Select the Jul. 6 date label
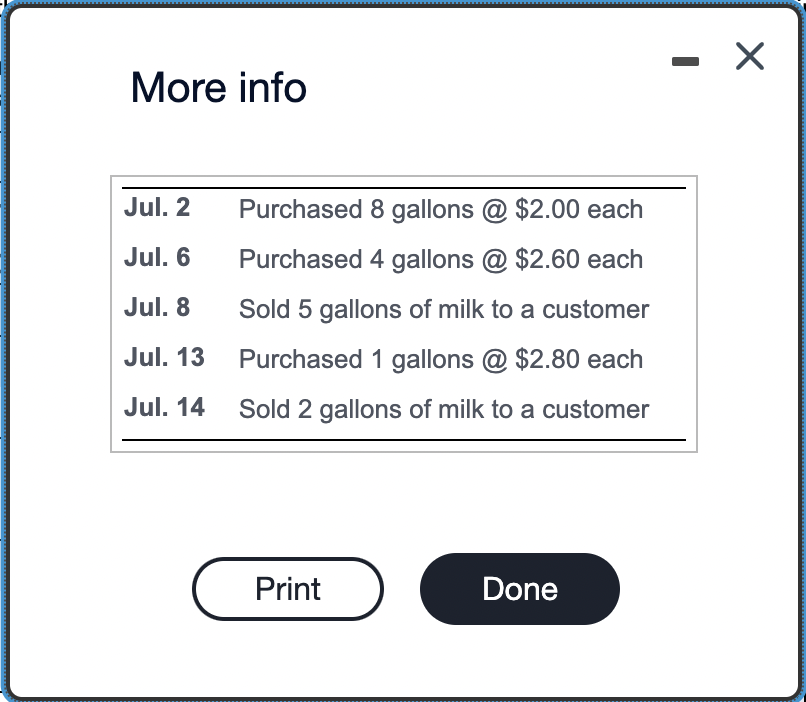This screenshot has height=702, width=806. (156, 258)
